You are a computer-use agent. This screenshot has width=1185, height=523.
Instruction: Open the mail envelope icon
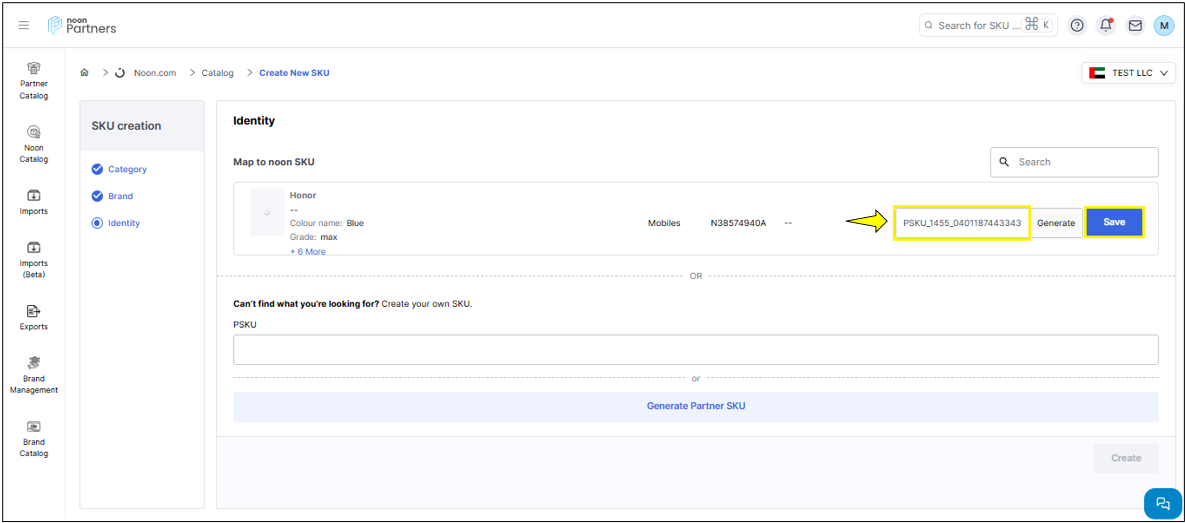(1135, 26)
